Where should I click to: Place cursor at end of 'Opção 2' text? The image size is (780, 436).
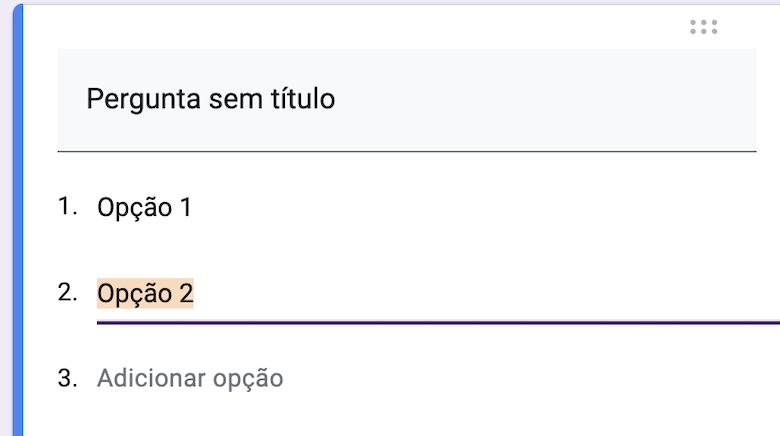194,293
